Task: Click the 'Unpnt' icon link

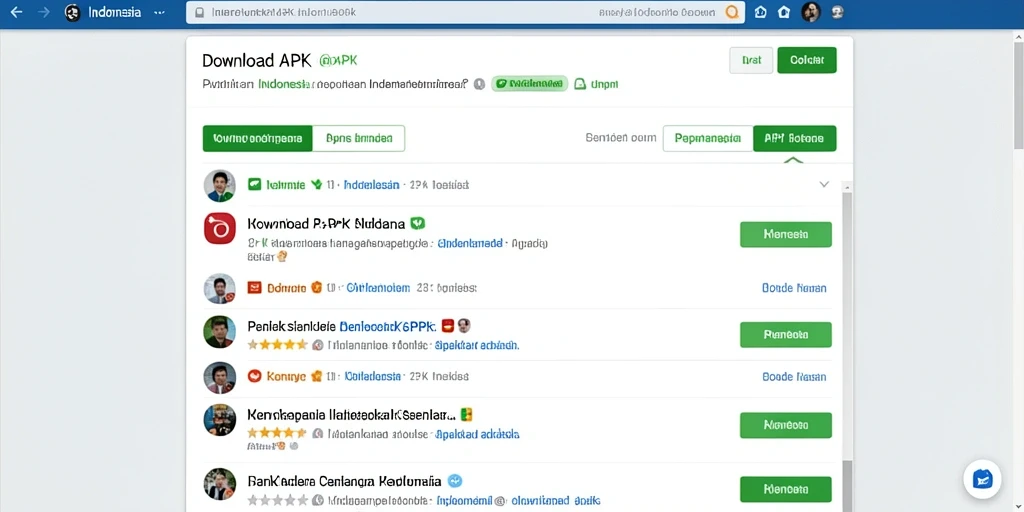Action: click(596, 84)
